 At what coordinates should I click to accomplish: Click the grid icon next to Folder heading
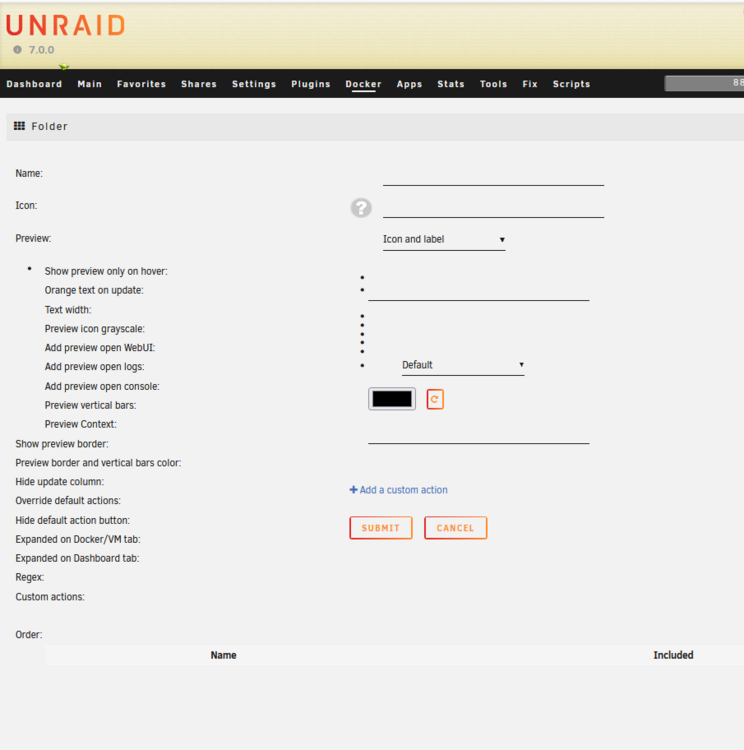point(19,126)
